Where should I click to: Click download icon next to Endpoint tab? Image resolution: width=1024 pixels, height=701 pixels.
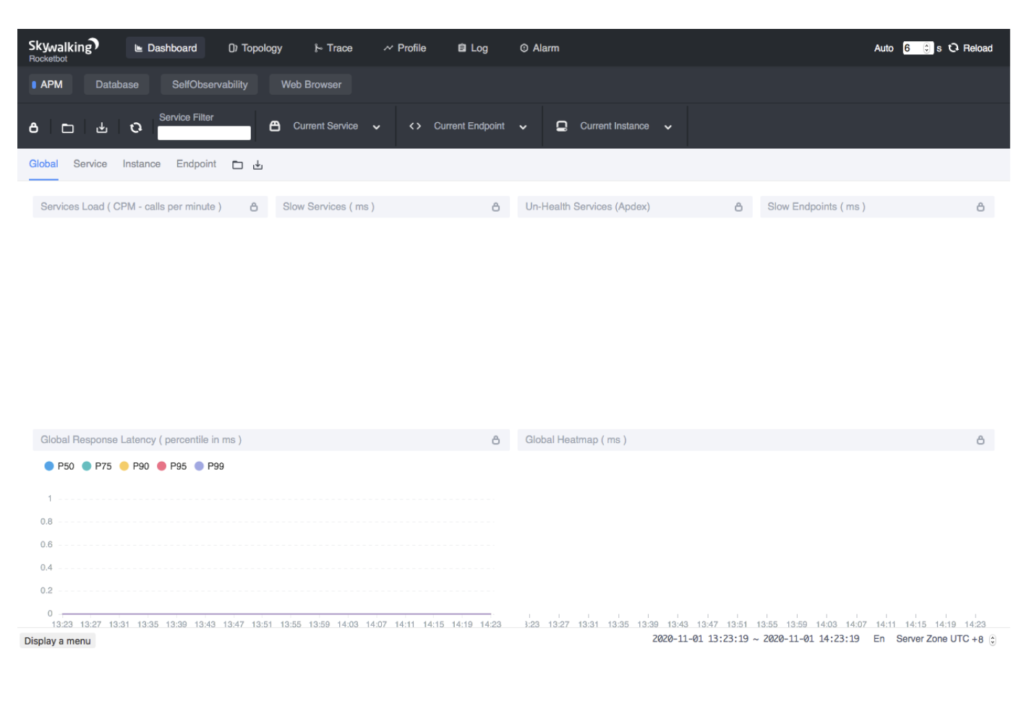tap(257, 165)
